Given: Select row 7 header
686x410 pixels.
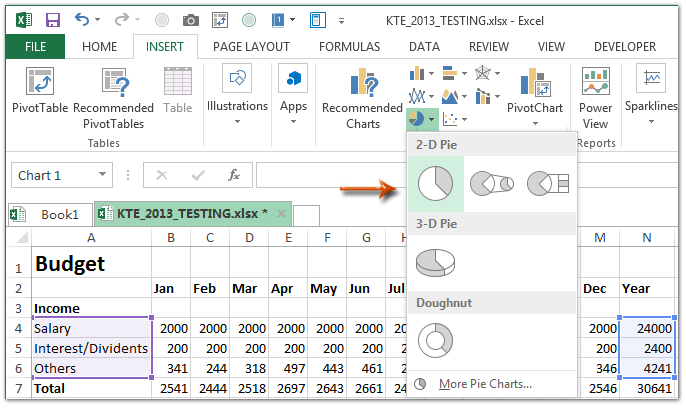Looking at the screenshot, I should click(19, 389).
